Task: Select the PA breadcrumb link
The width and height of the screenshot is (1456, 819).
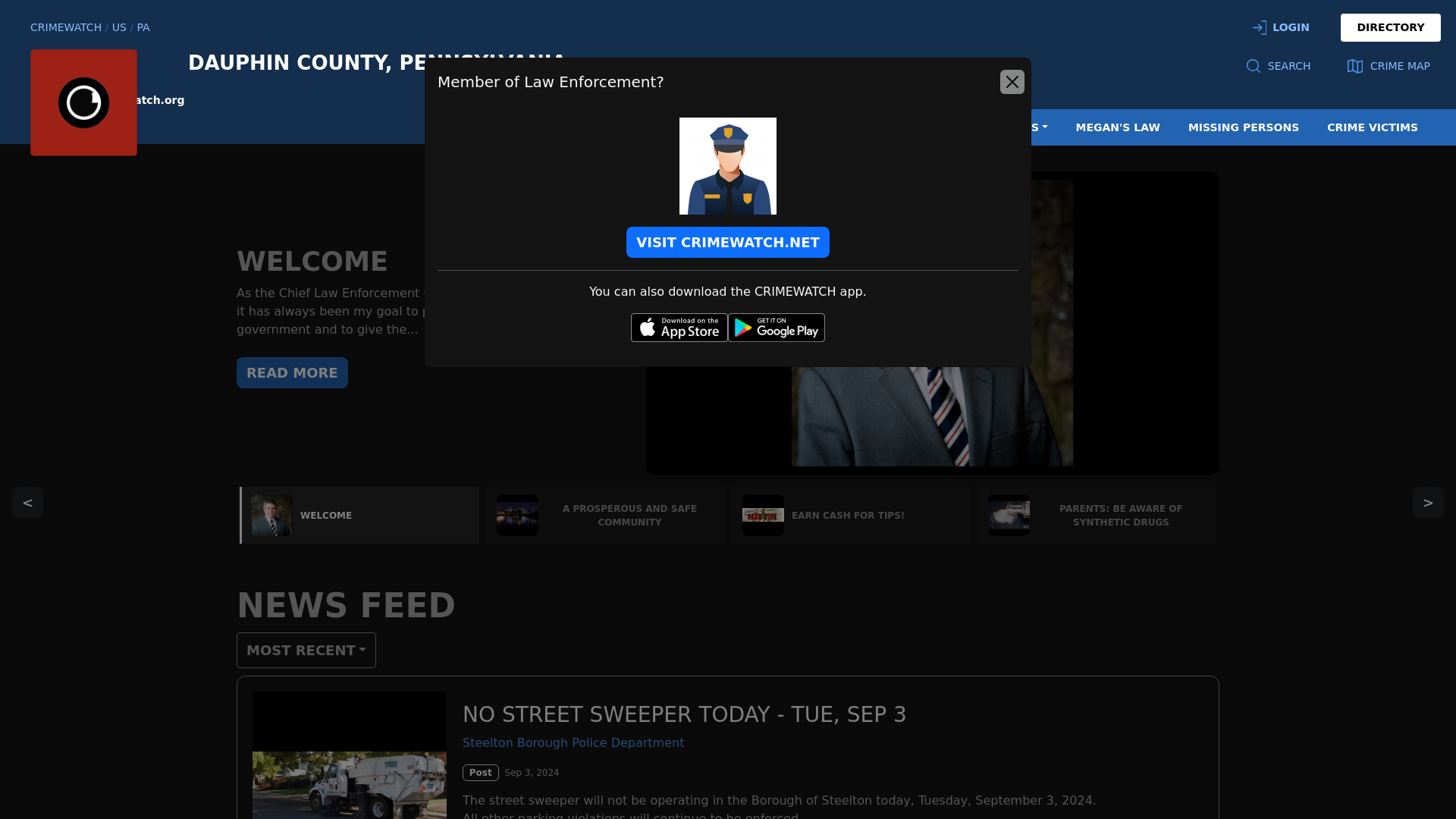Action: [143, 27]
